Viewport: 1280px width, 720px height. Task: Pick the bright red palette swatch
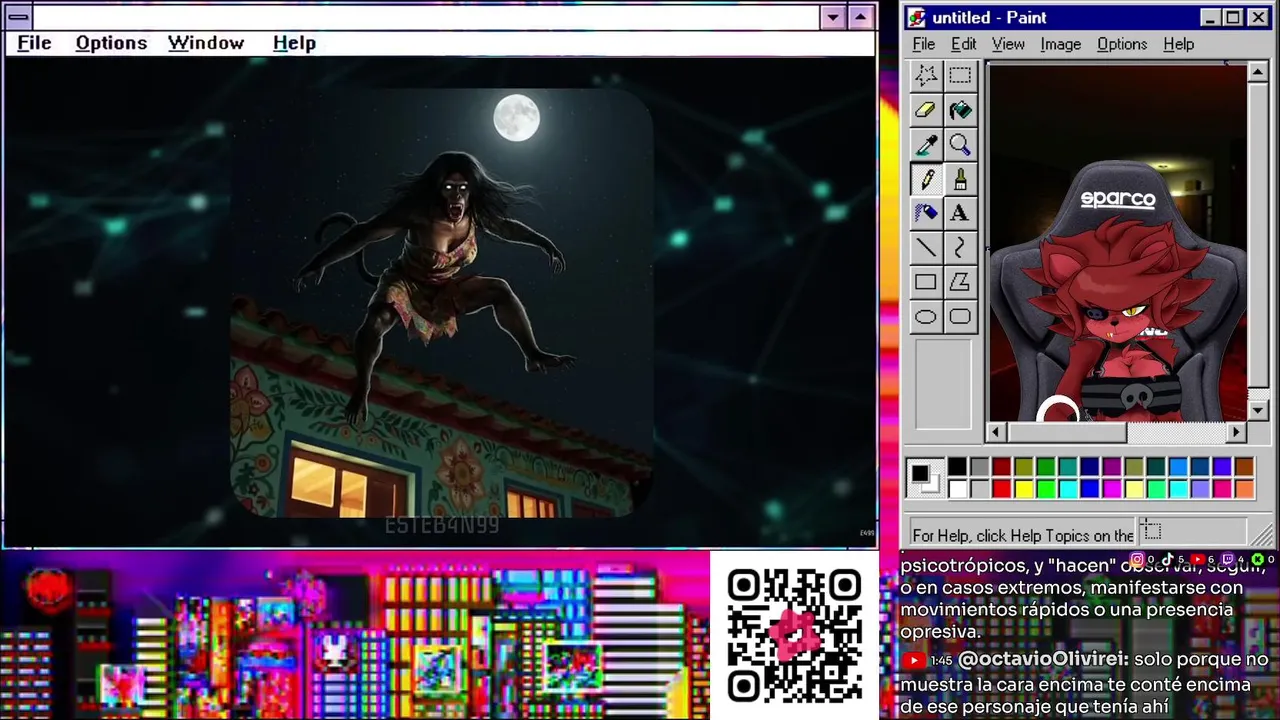pyautogui.click(x=1001, y=489)
